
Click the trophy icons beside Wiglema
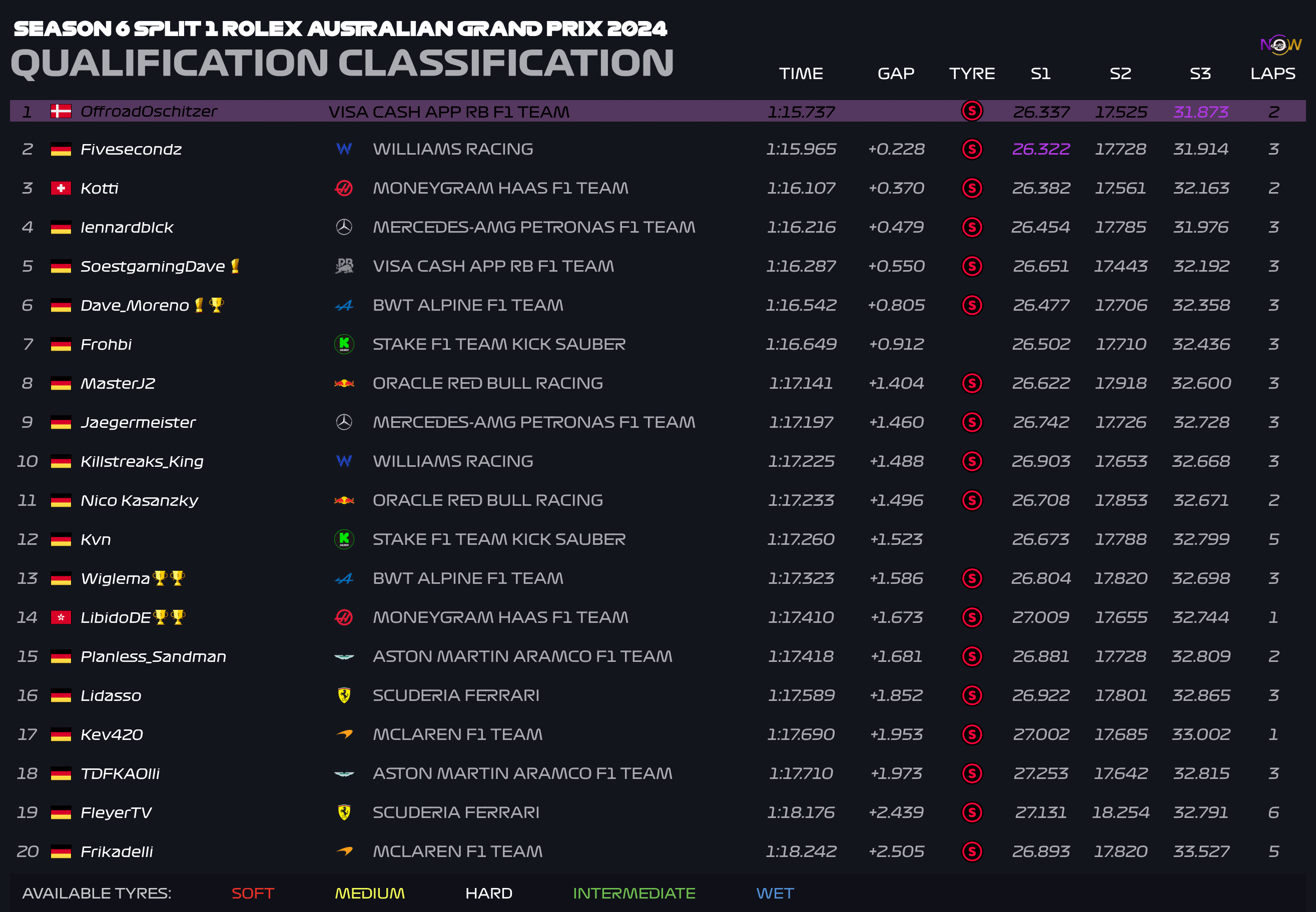point(169,578)
